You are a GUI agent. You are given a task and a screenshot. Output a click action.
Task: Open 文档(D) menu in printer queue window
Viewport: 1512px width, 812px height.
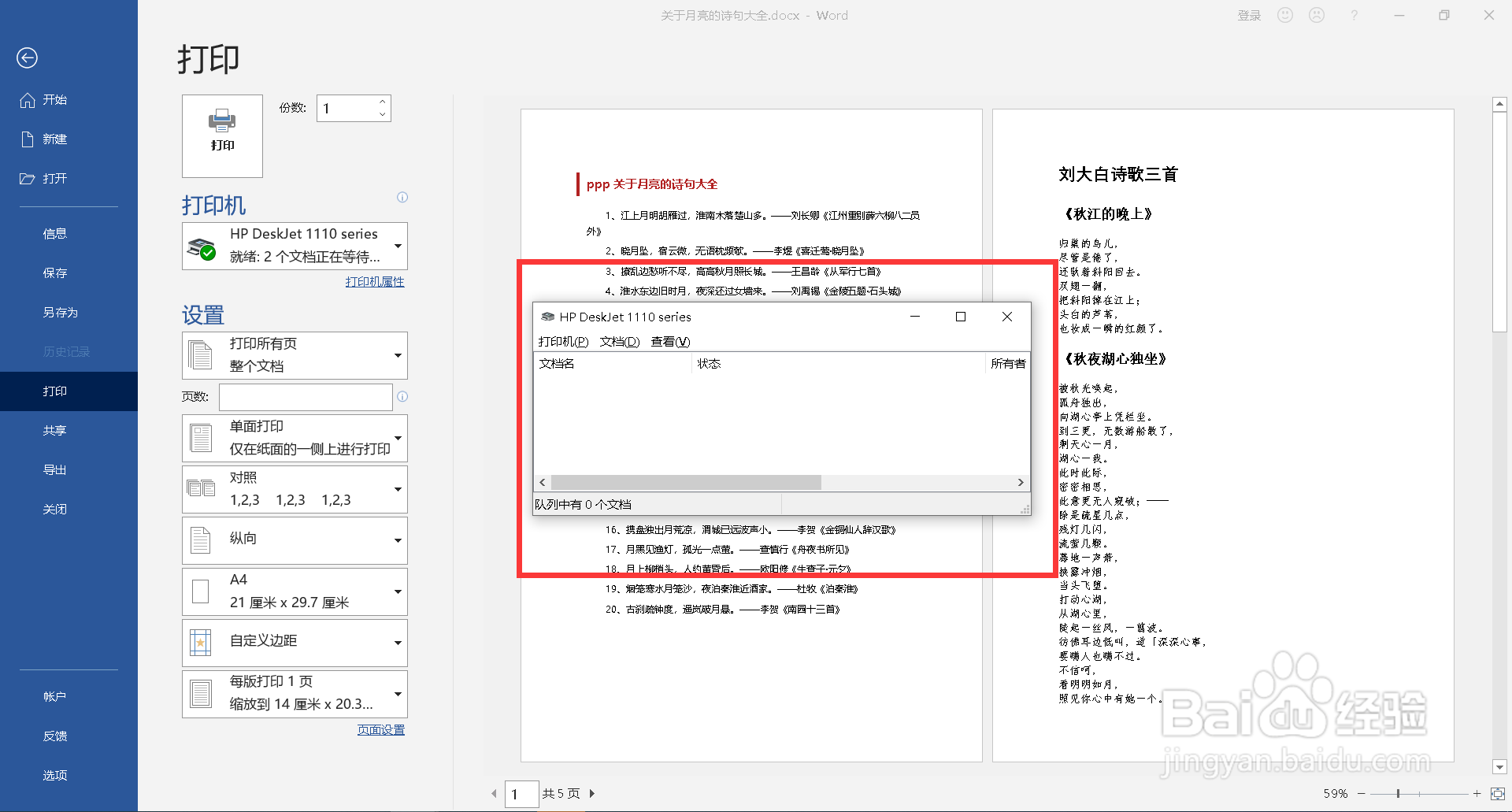click(x=620, y=342)
